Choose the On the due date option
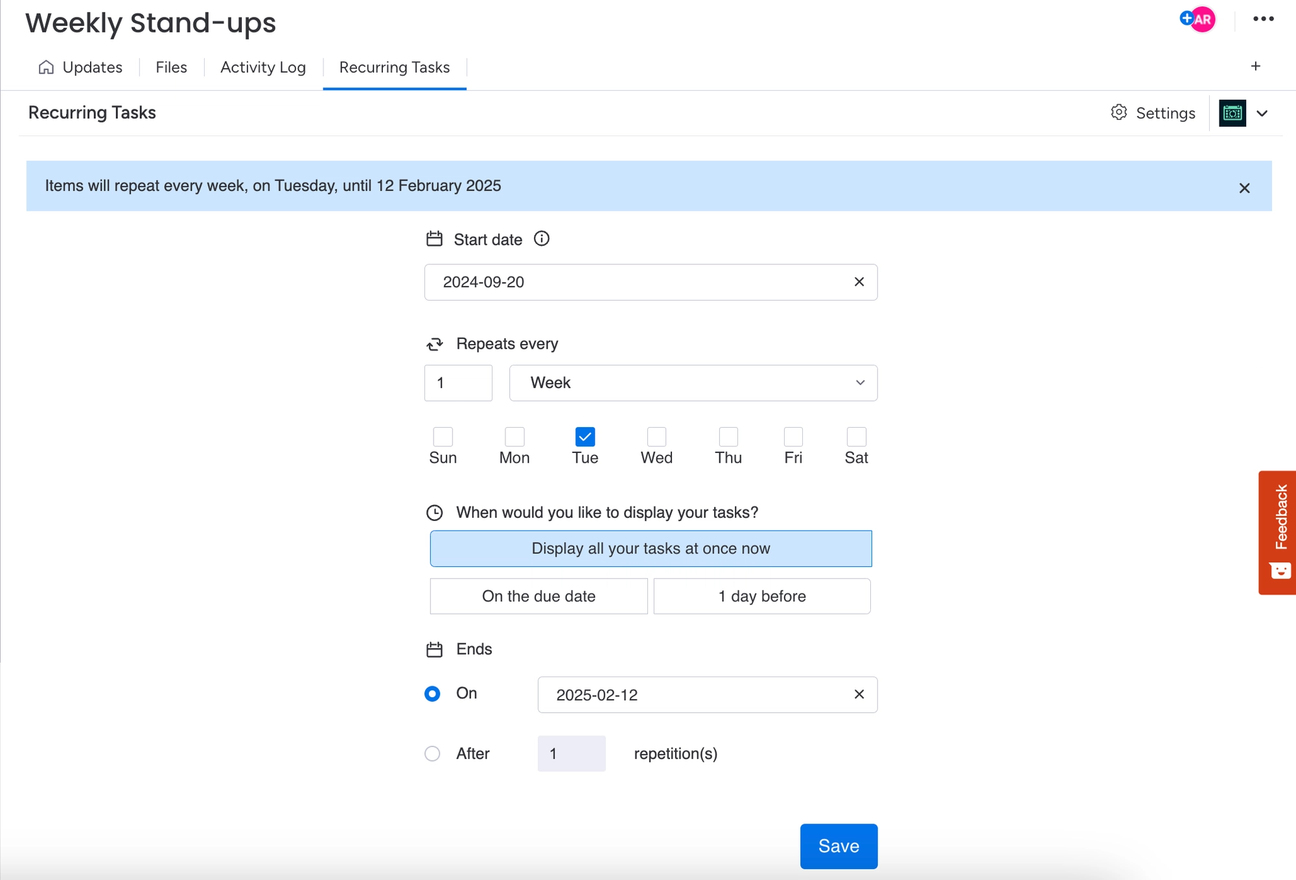 [x=538, y=596]
